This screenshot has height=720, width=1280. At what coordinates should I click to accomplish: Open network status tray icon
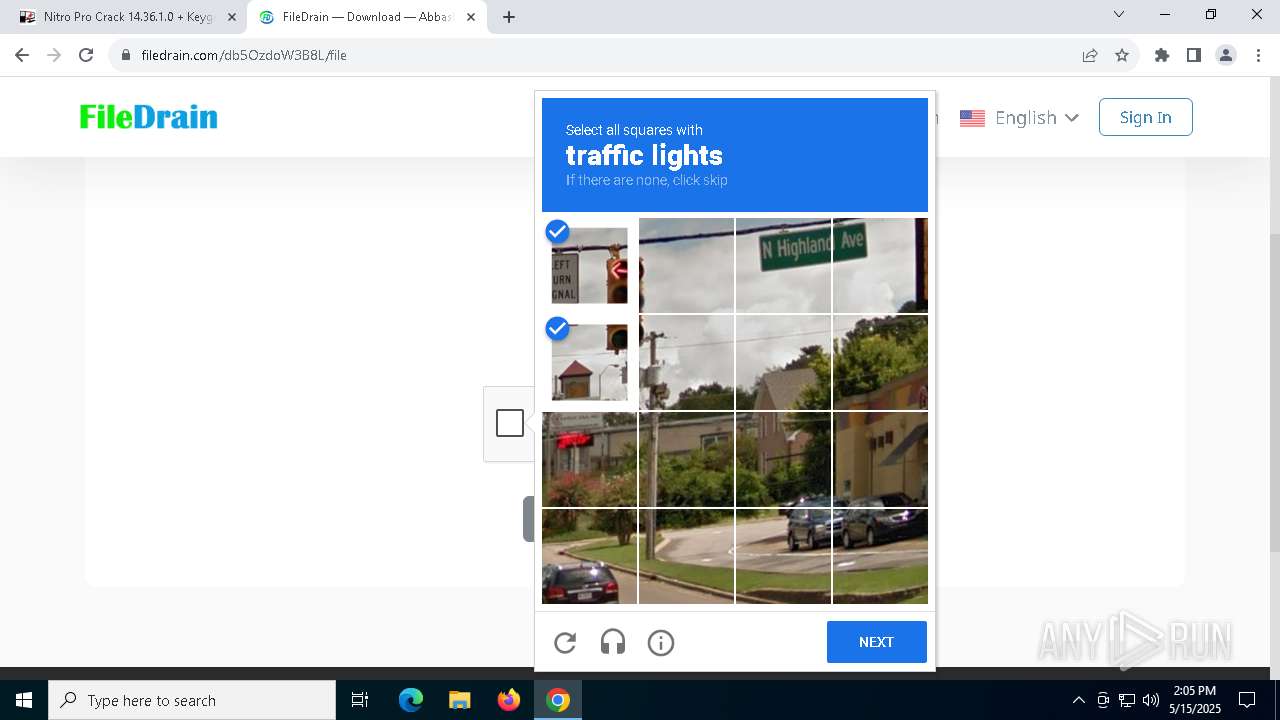click(x=1127, y=700)
